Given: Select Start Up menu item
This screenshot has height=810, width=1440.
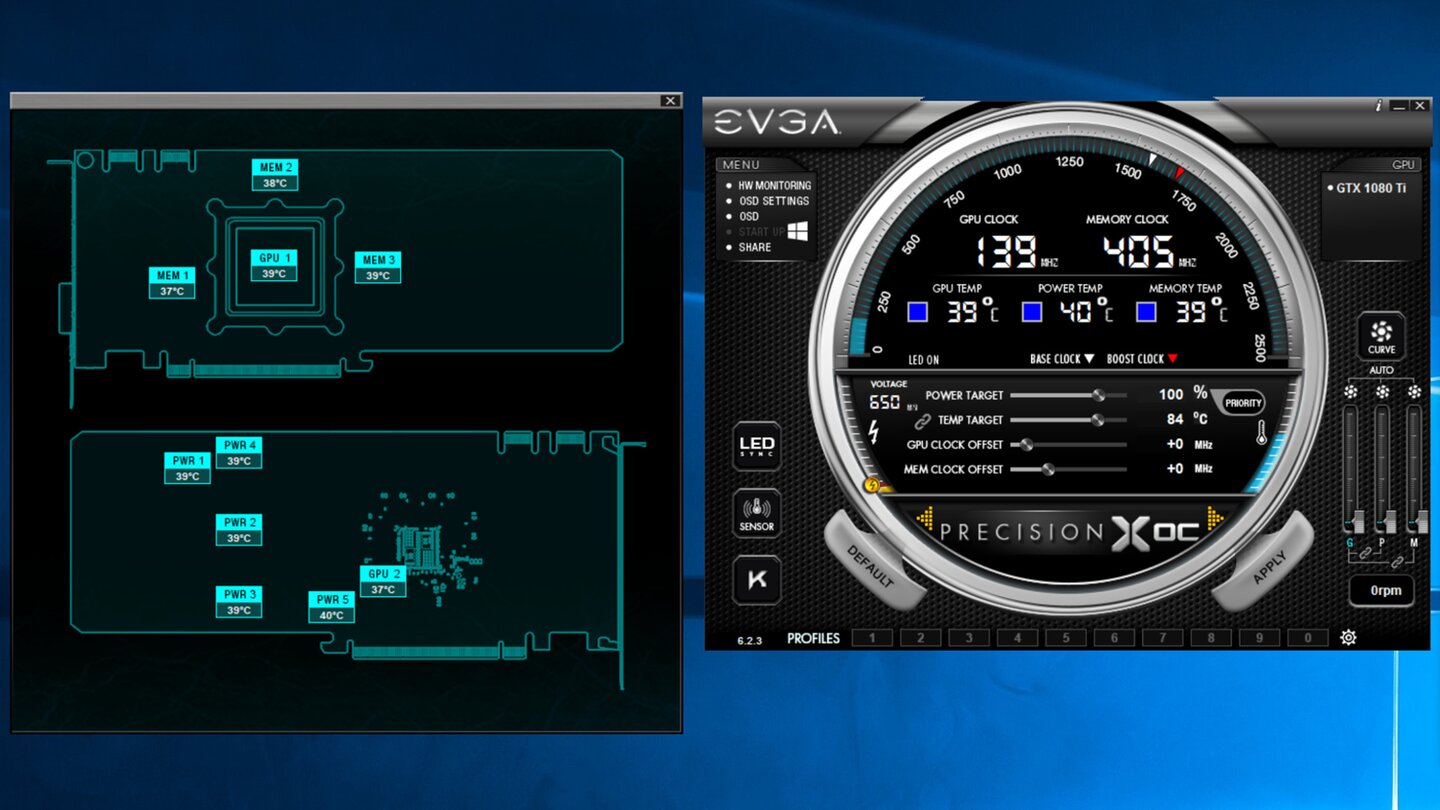Looking at the screenshot, I should [761, 232].
